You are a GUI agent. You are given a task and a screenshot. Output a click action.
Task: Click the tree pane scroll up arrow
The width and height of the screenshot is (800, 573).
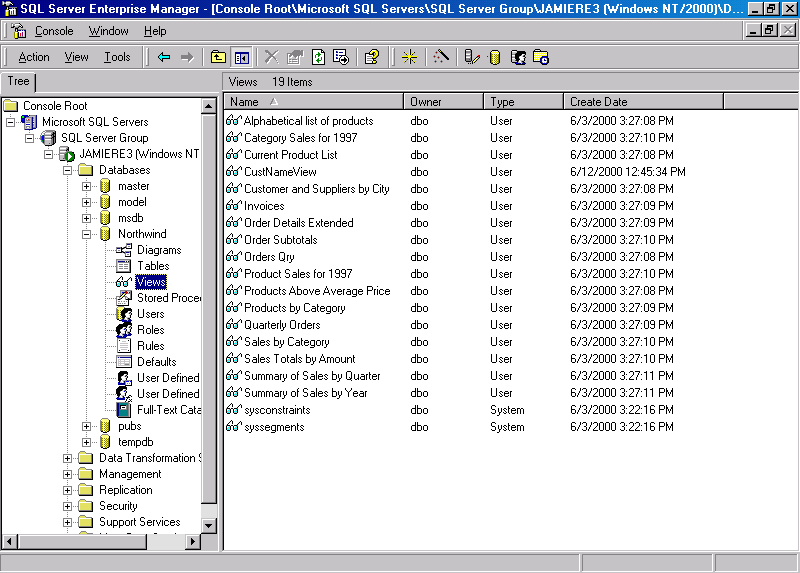click(208, 106)
